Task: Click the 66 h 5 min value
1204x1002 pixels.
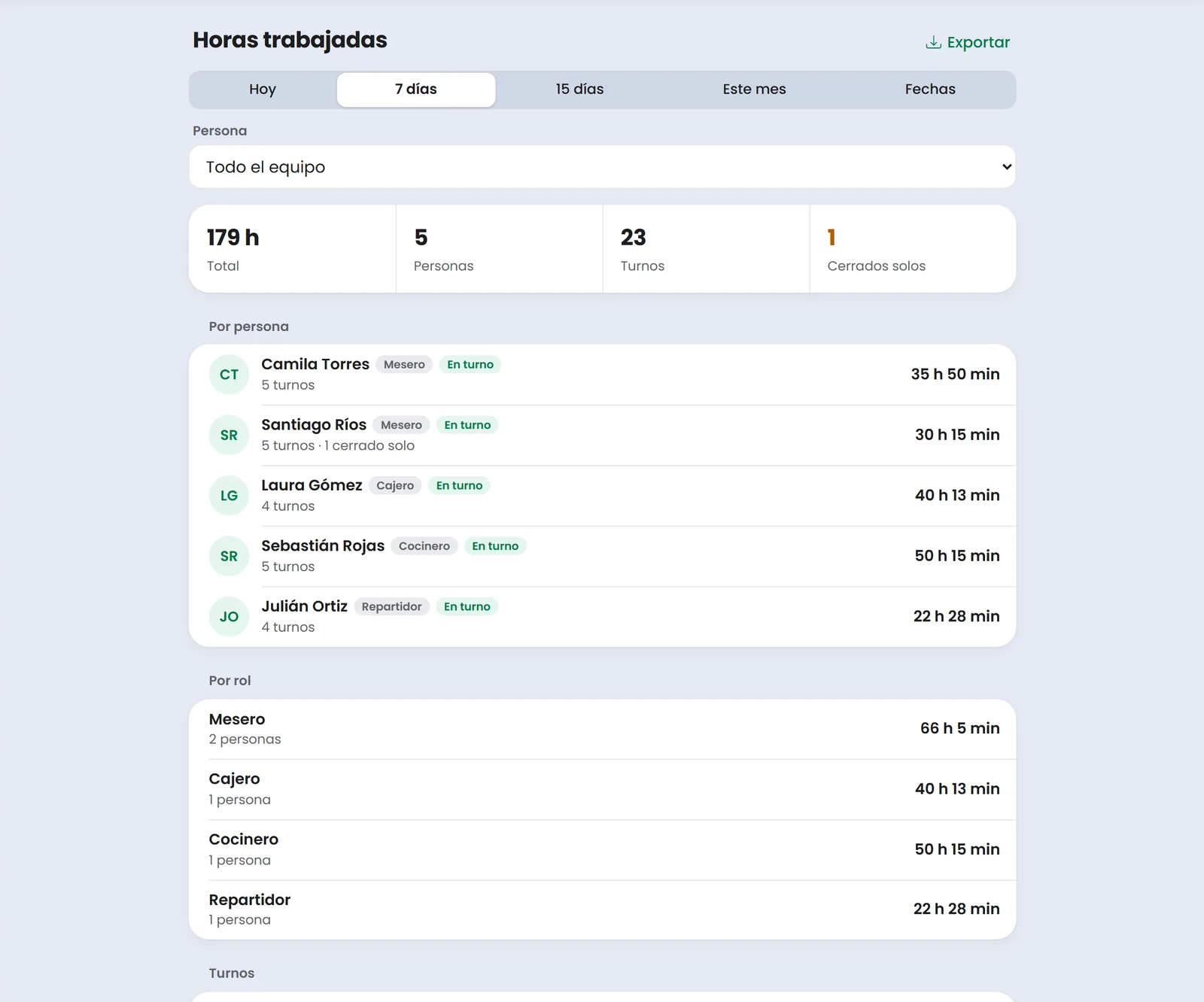Action: [959, 728]
